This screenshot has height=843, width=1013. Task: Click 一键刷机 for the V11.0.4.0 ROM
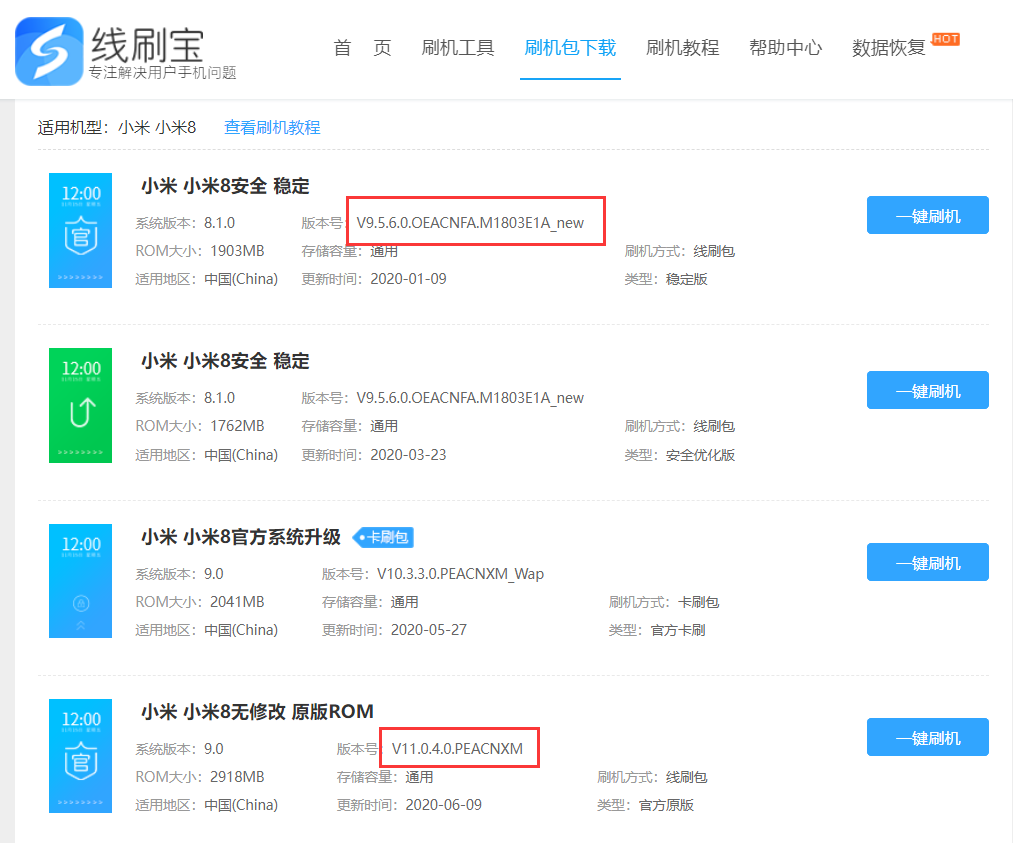[x=928, y=737]
